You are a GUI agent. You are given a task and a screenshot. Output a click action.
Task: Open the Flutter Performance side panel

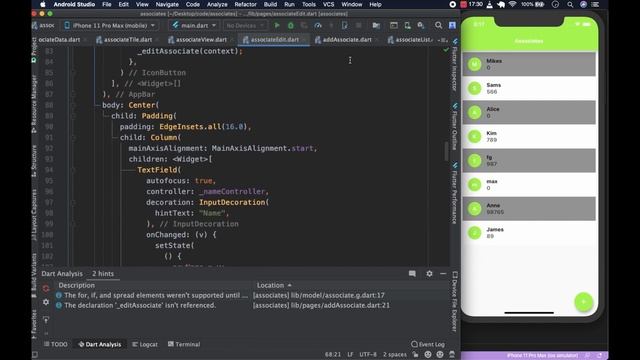tap(454, 193)
